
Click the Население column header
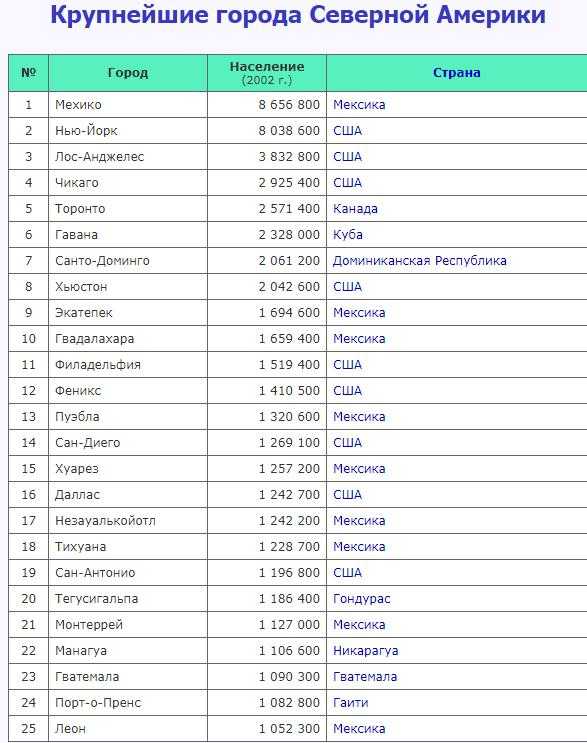tap(267, 72)
